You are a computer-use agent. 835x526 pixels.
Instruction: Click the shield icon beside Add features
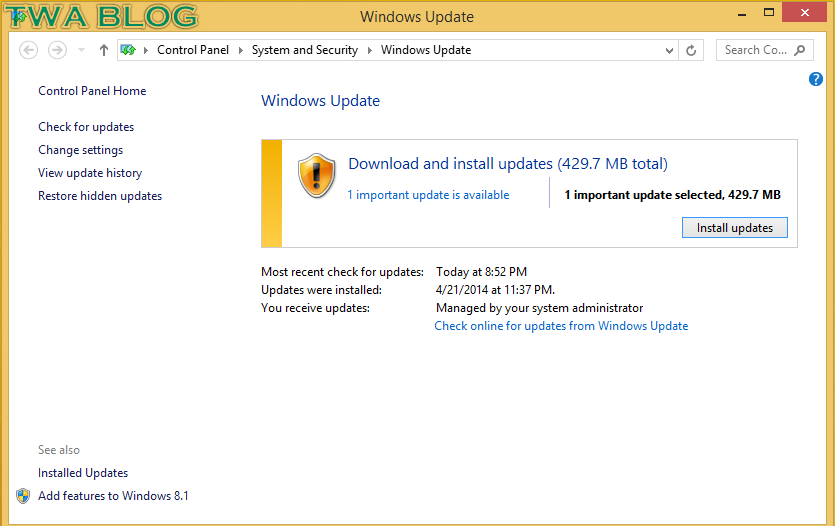point(23,496)
